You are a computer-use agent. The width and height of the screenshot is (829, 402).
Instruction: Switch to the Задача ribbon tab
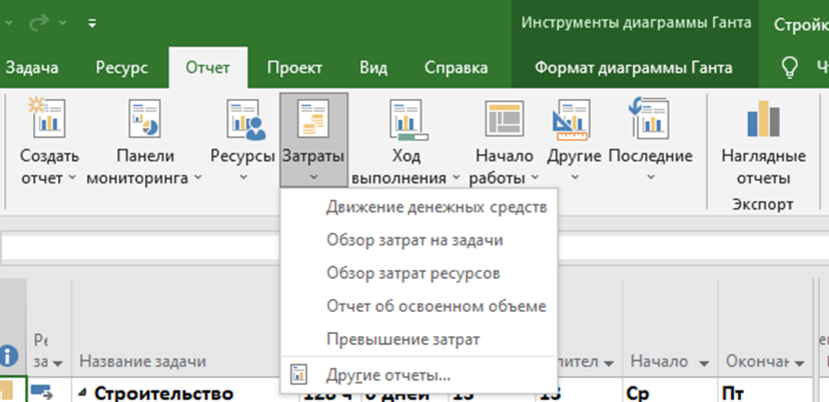(x=32, y=68)
